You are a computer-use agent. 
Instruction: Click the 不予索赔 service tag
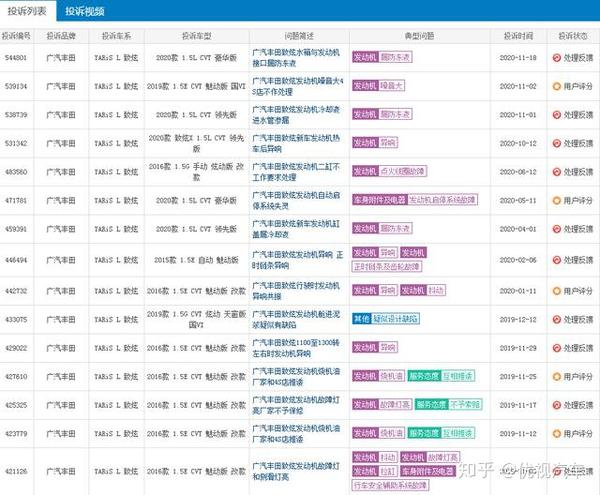click(x=465, y=404)
